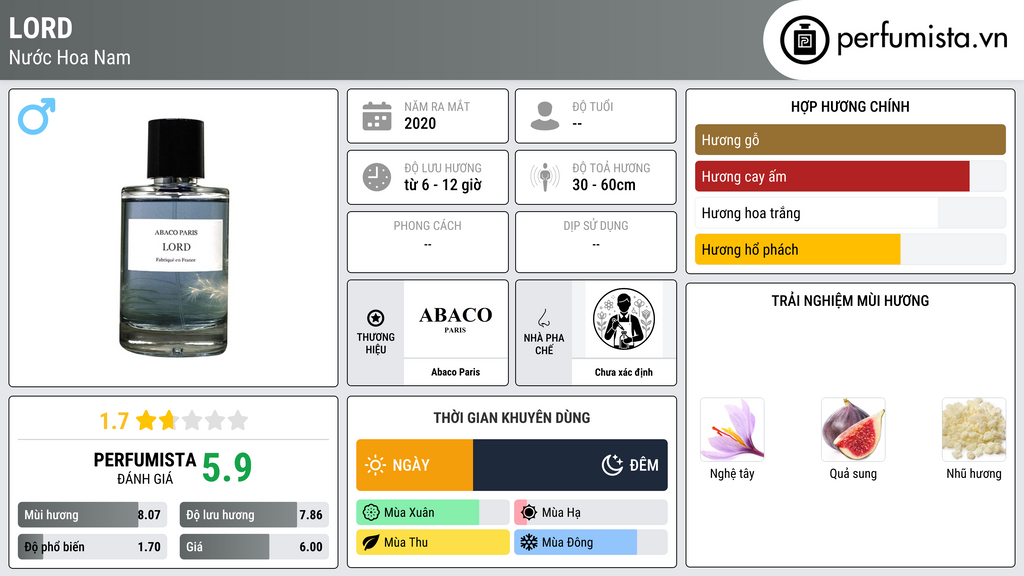Viewport: 1024px width, 576px height.
Task: Click the person icon beside Độ tuổi
Action: pyautogui.click(x=545, y=116)
